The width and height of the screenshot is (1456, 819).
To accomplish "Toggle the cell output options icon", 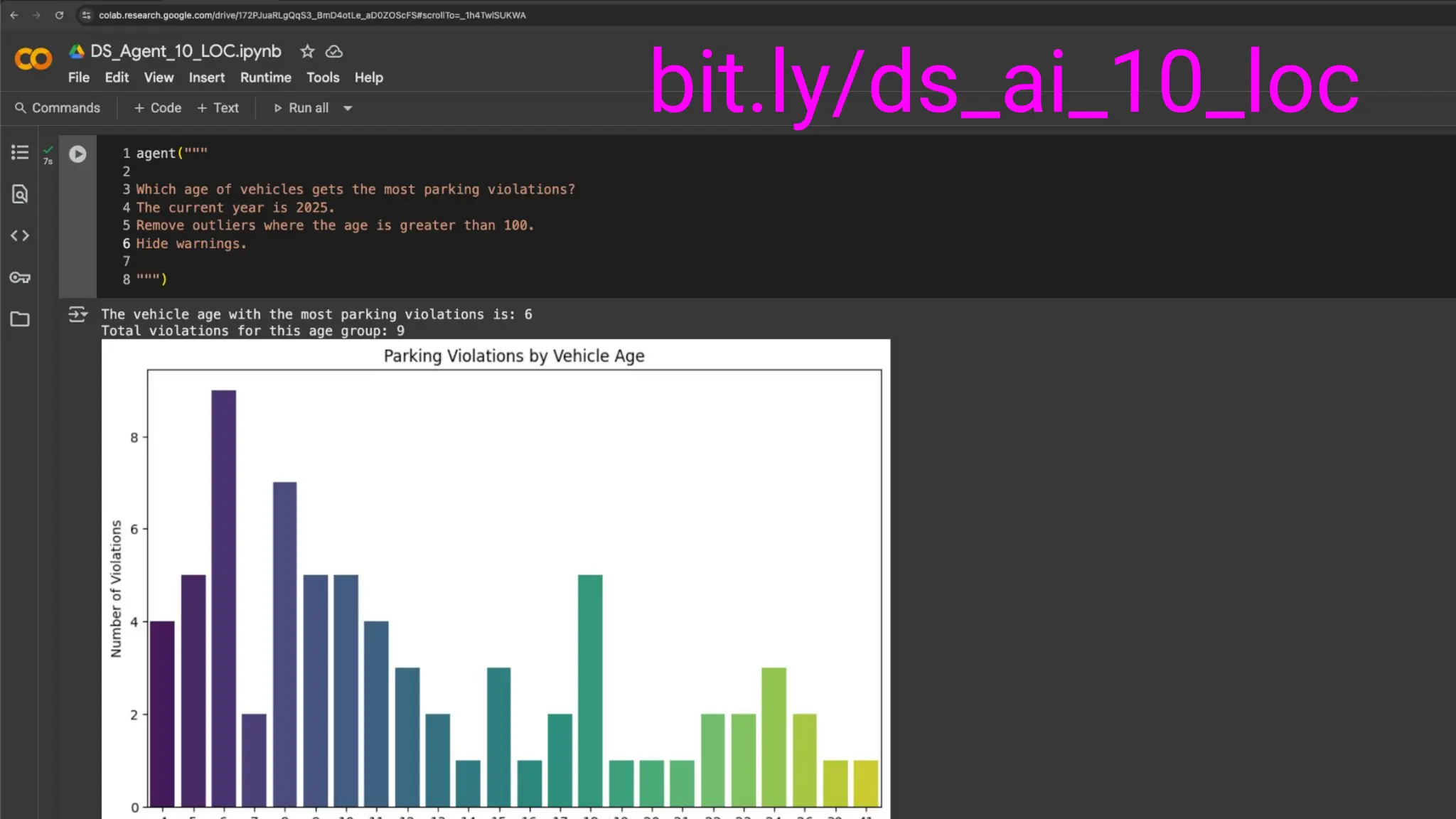I will point(77,314).
